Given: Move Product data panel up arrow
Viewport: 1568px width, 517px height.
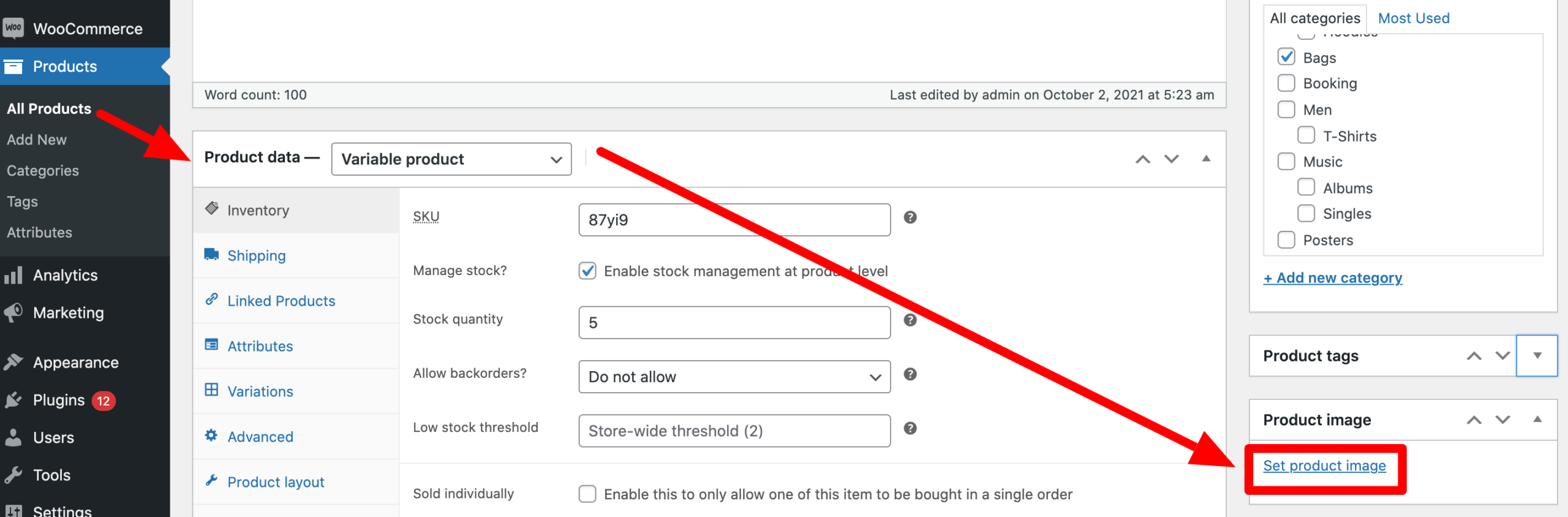Looking at the screenshot, I should pos(1142,159).
